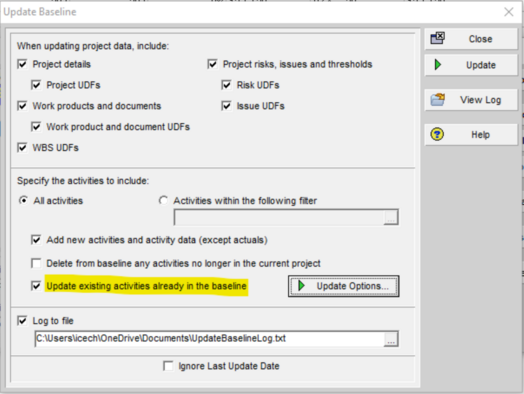Viewport: 524px width, 394px height.
Task: Uncheck Project UDFs
Action: click(x=36, y=85)
